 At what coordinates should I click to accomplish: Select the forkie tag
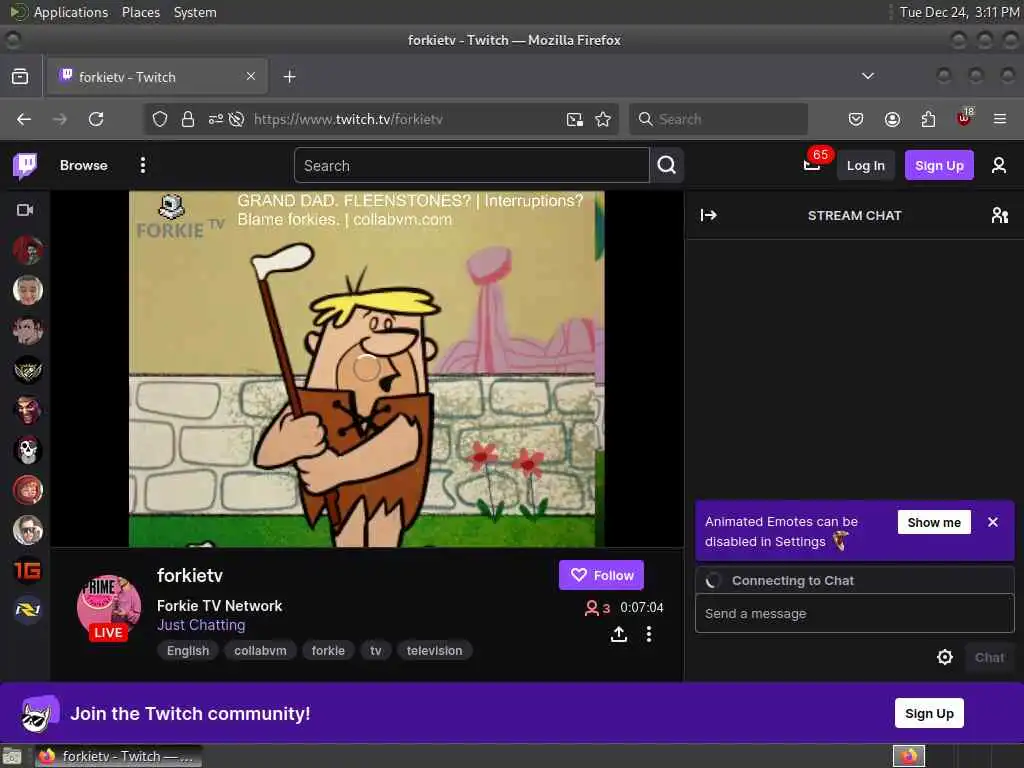click(328, 650)
